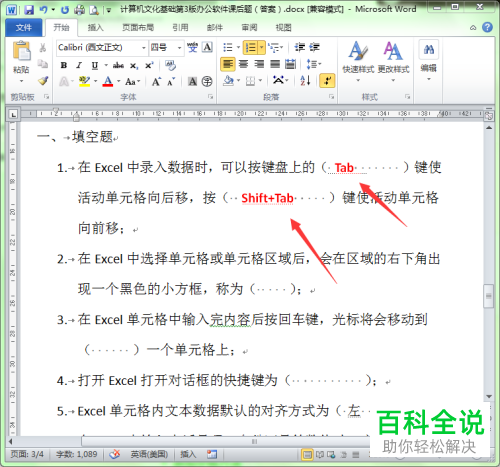Click the font color red A swatch
Image resolution: width=500 pixels, height=467 pixels.
[107, 81]
